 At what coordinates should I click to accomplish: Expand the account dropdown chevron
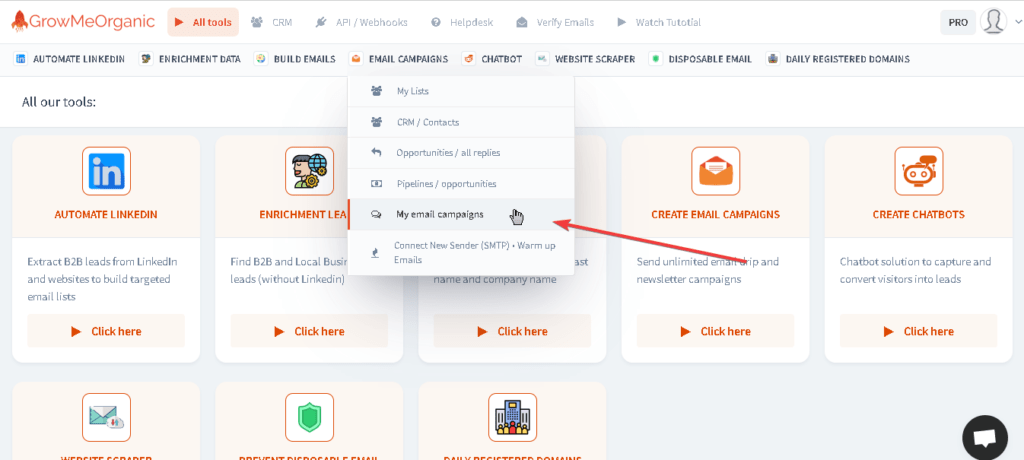[x=1017, y=22]
